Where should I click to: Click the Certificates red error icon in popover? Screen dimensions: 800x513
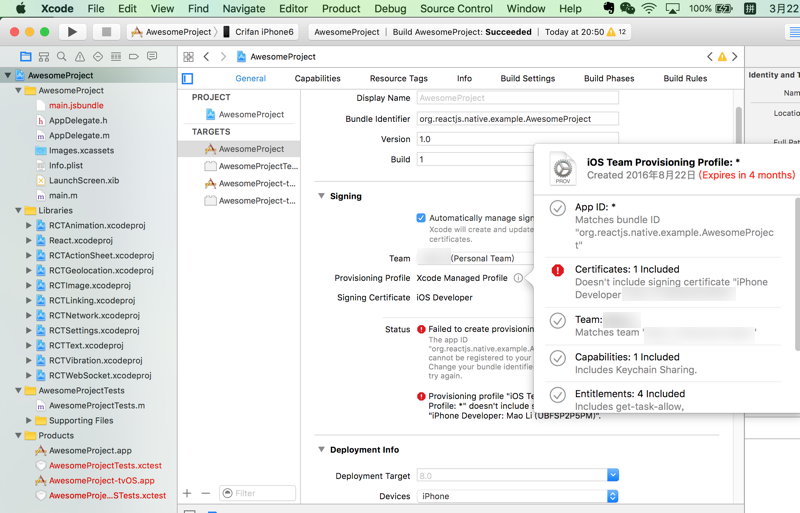[558, 270]
